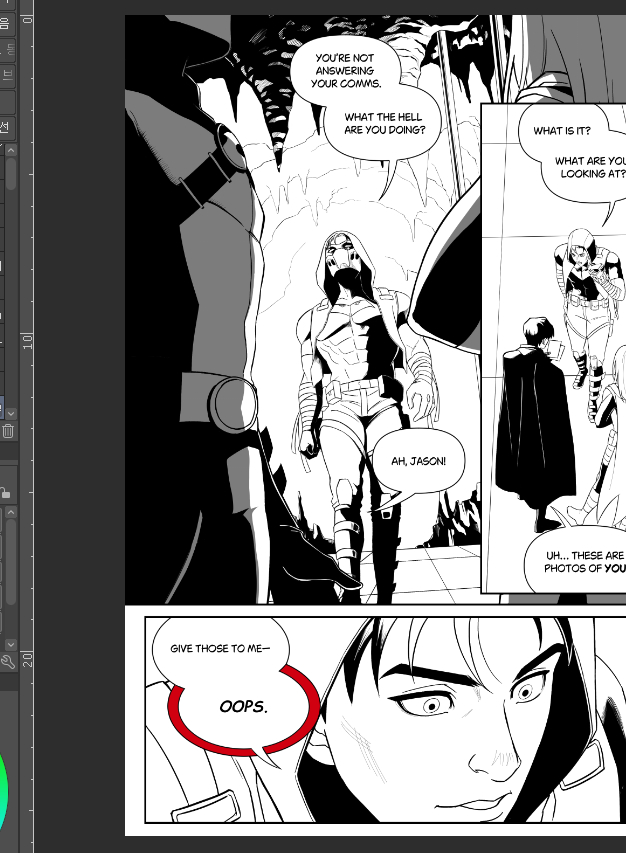Click the red OOPS speech bubble
This screenshot has height=853, width=626.
pyautogui.click(x=245, y=707)
